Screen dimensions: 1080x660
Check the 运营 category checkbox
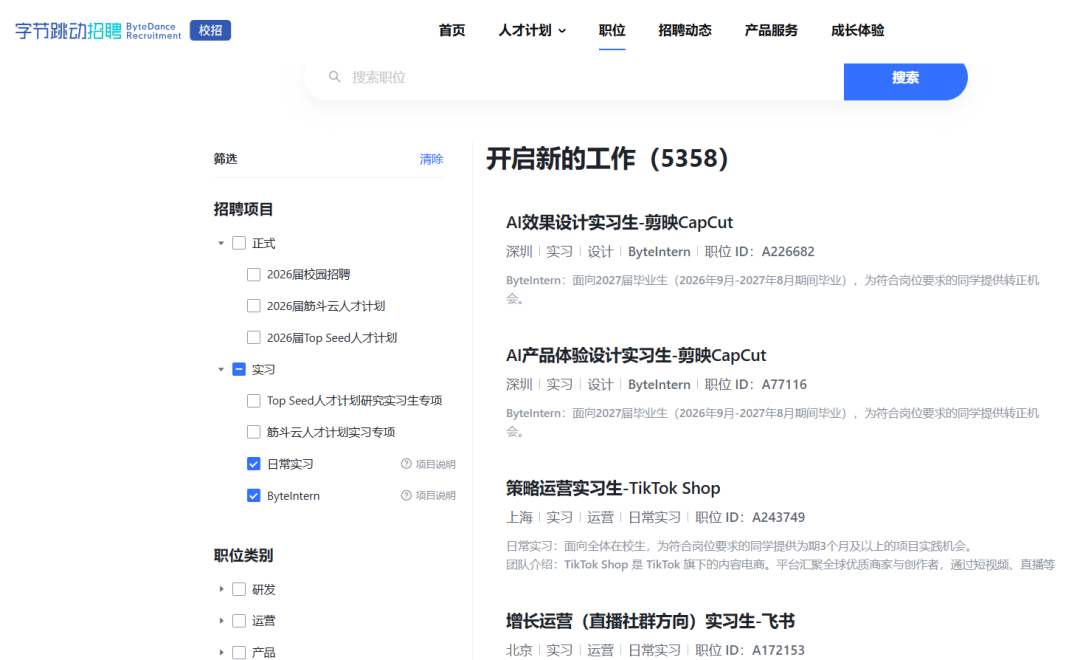click(x=239, y=621)
